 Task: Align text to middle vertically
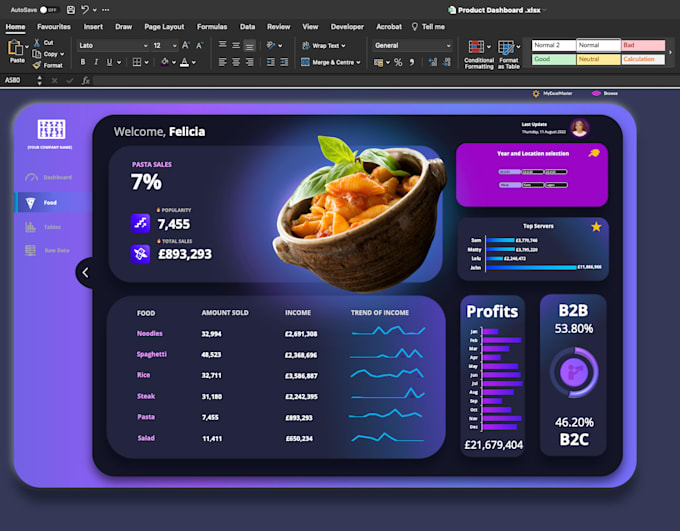(x=236, y=45)
